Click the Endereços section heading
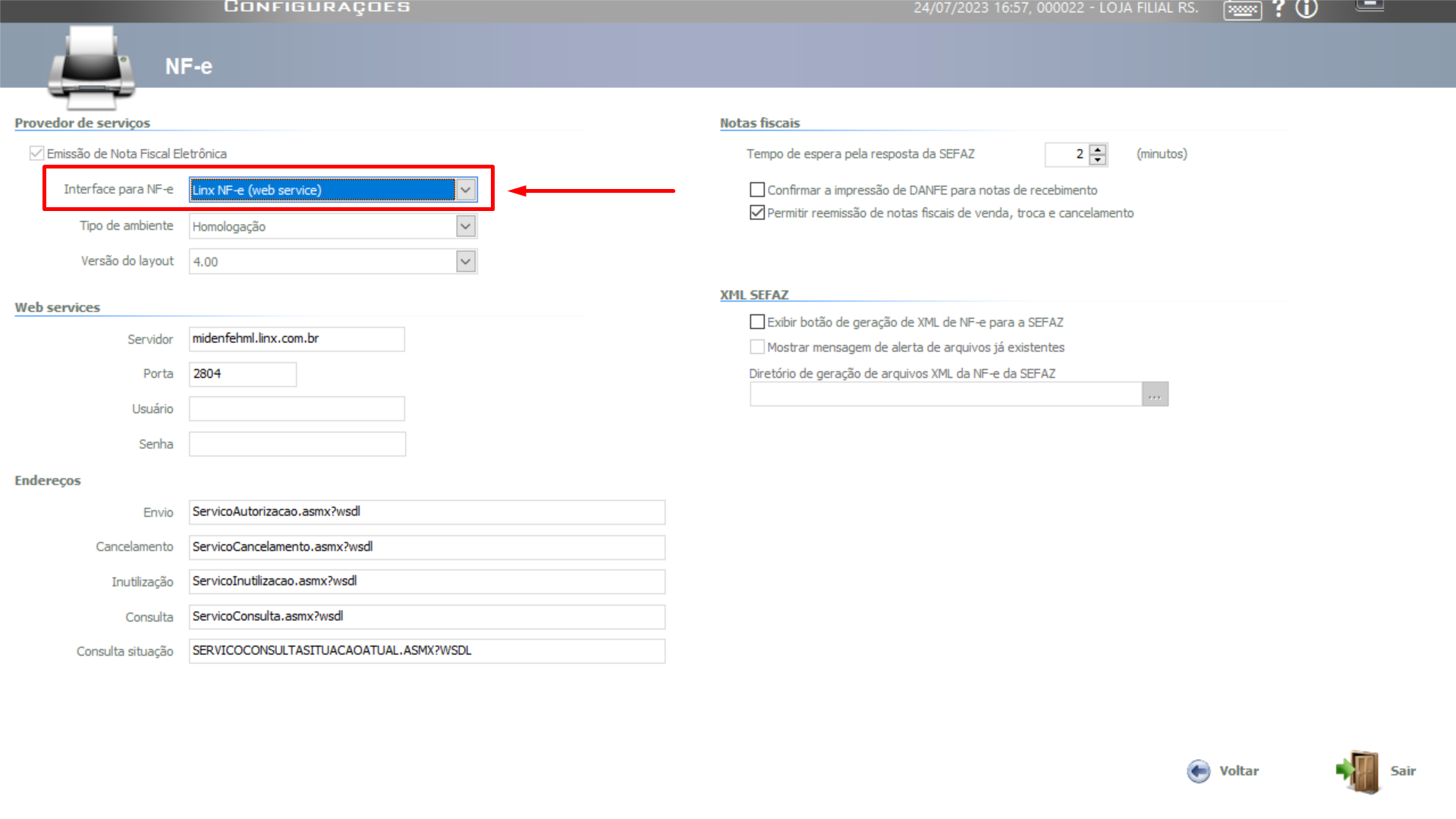This screenshot has width=1456, height=819. click(48, 480)
